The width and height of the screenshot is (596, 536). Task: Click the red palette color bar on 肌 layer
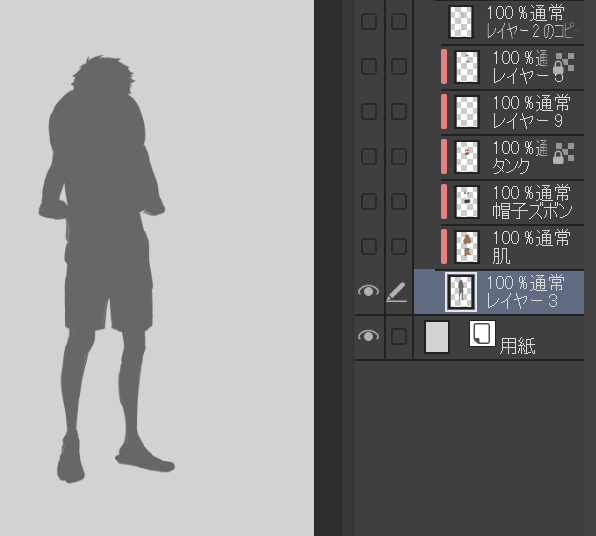point(444,246)
